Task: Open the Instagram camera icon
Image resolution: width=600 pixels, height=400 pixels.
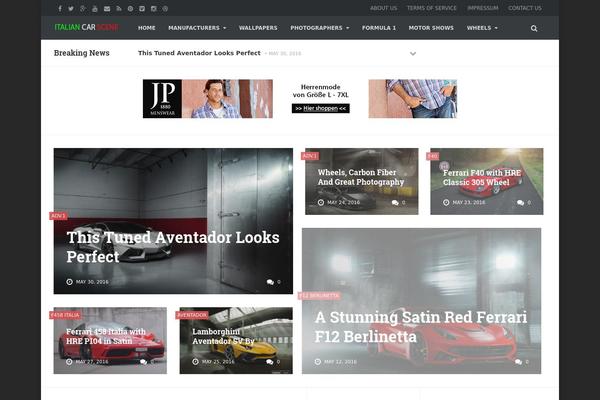Action: click(153, 8)
